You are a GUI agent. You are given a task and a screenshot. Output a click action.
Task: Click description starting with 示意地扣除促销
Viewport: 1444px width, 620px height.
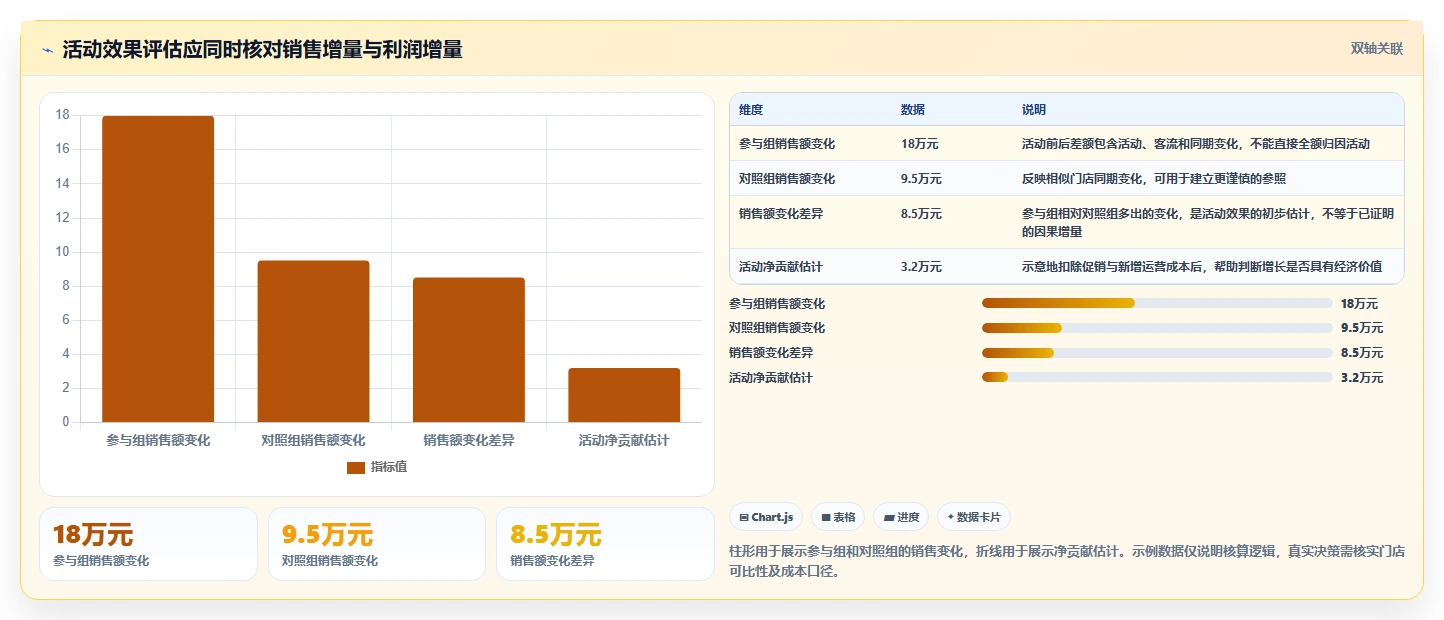point(1202,267)
